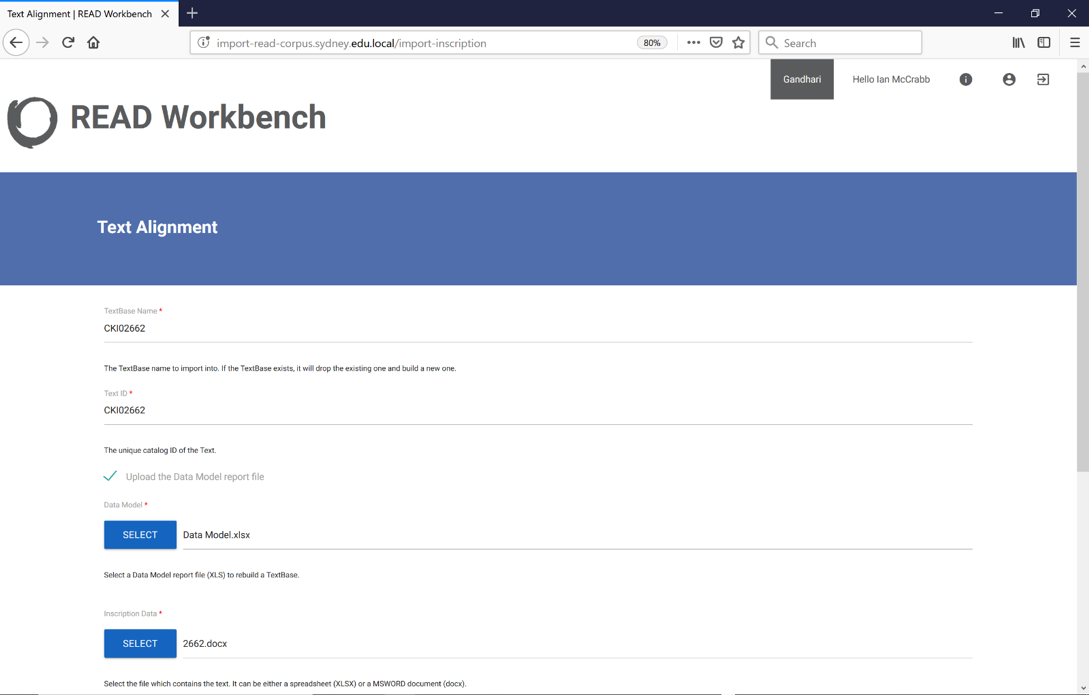Click SELECT button for Data Model file
Image resolution: width=1089 pixels, height=695 pixels.
(140, 535)
